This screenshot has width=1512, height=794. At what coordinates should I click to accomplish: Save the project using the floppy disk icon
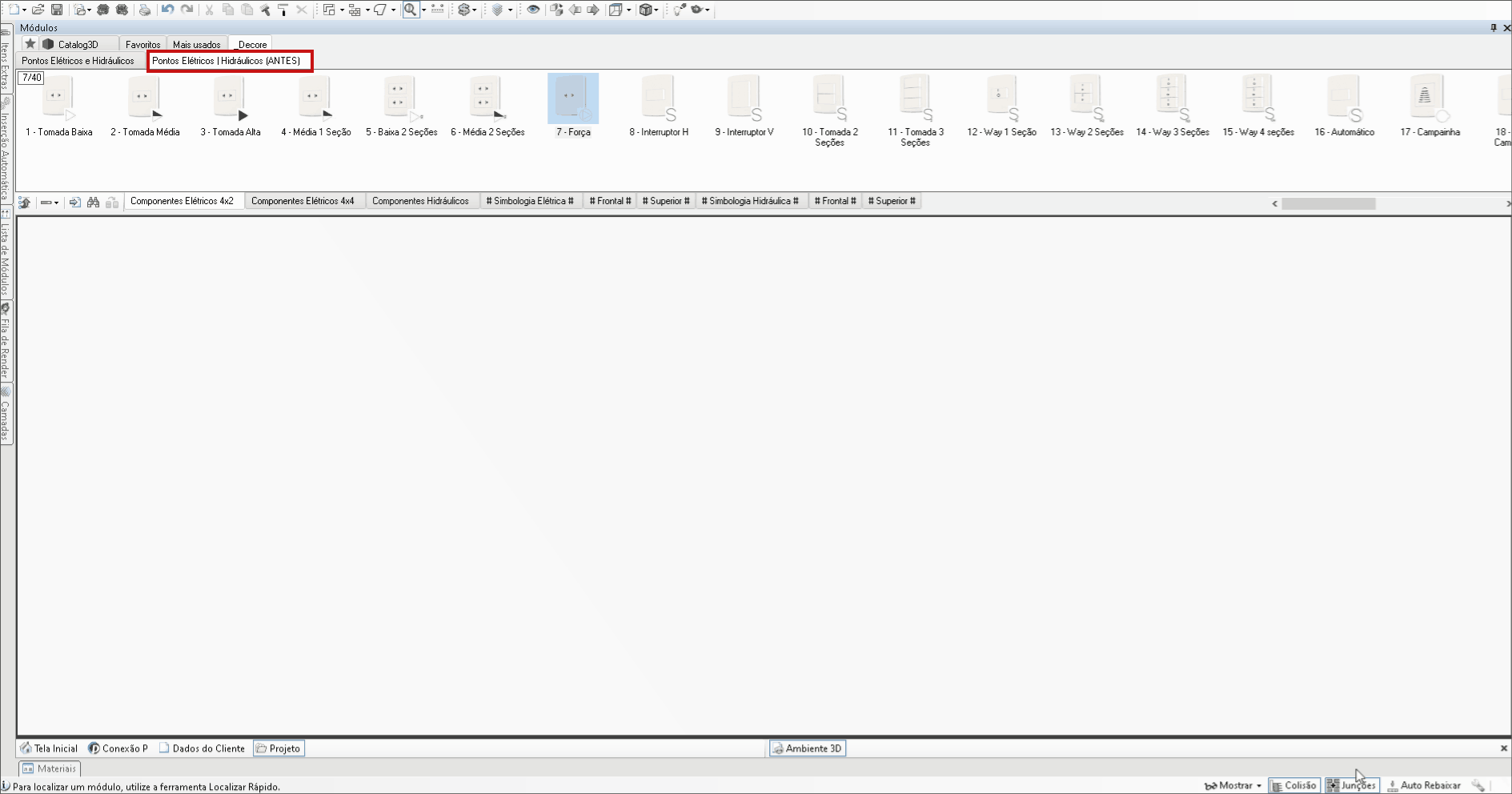57,10
